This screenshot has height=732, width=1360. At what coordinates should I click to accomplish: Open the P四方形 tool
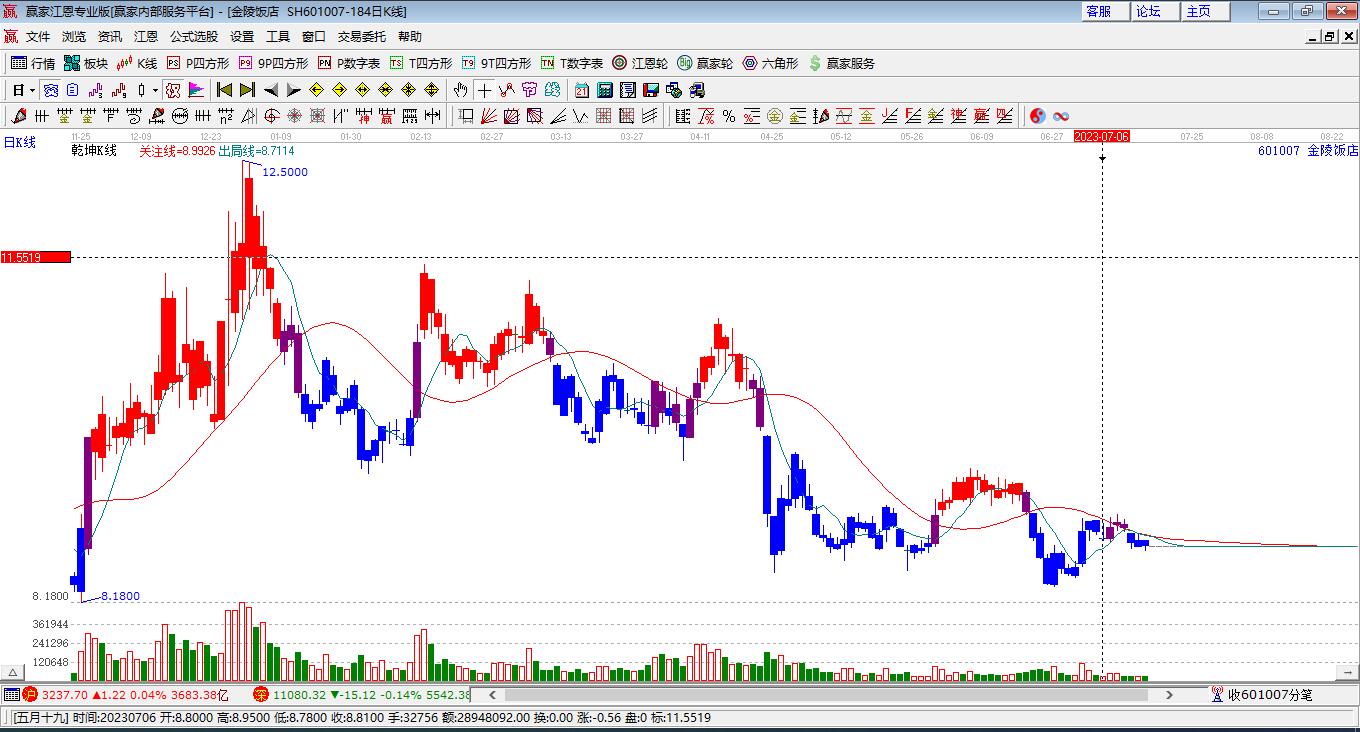point(198,63)
